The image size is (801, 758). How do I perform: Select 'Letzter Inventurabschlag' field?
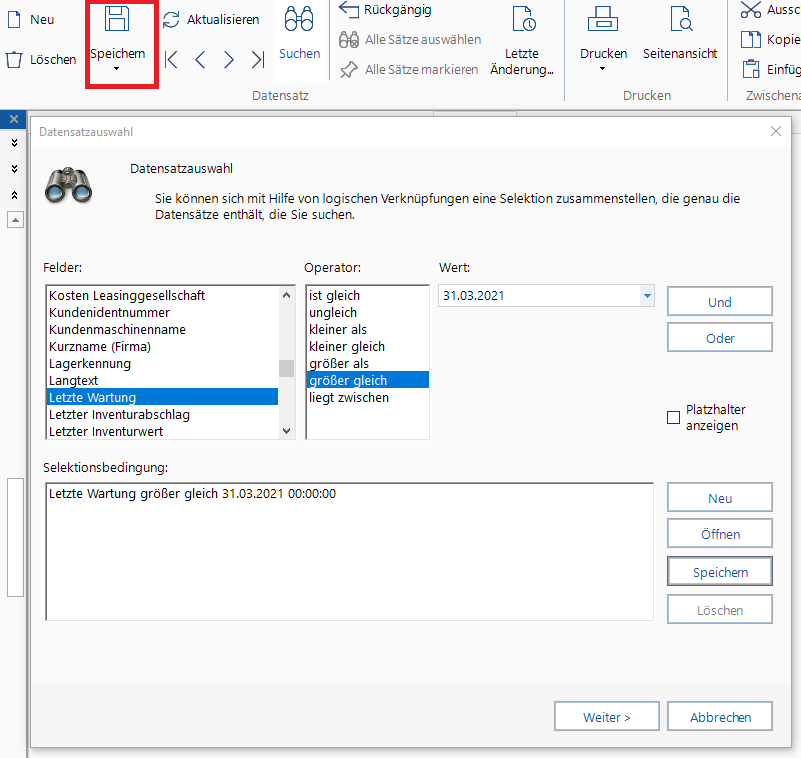click(162, 414)
